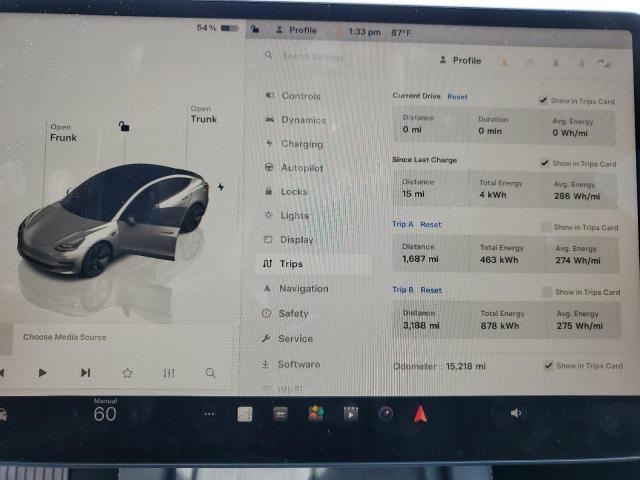Play media with the play button
Image resolution: width=640 pixels, height=480 pixels.
tap(42, 373)
